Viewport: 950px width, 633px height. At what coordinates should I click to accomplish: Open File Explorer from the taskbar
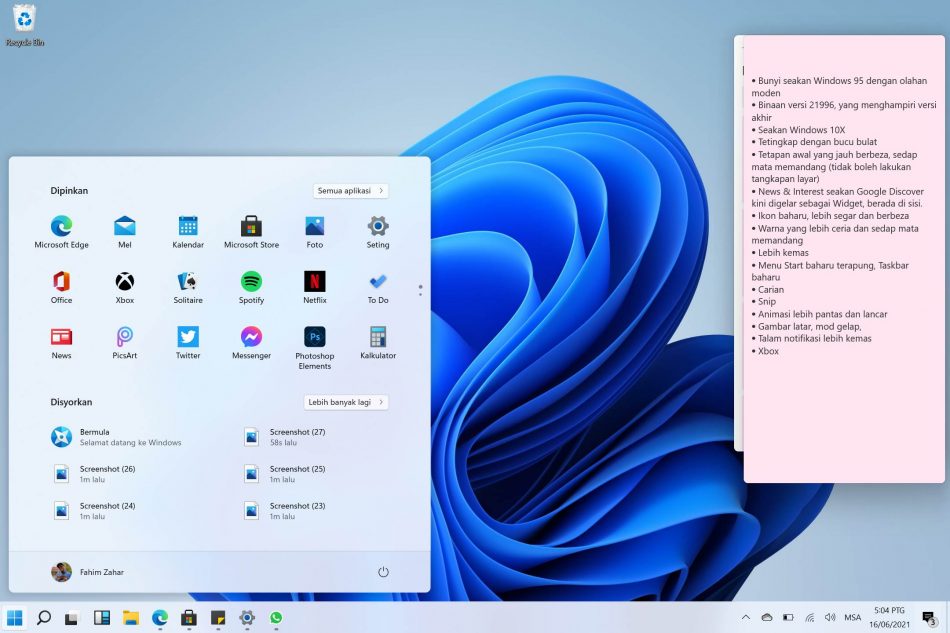click(x=131, y=618)
